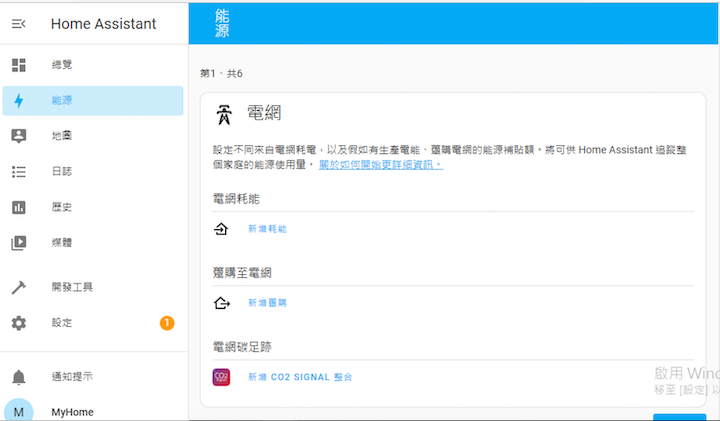Click the 能源 page title in header
Viewport: 720px width, 421px height.
[222, 23]
